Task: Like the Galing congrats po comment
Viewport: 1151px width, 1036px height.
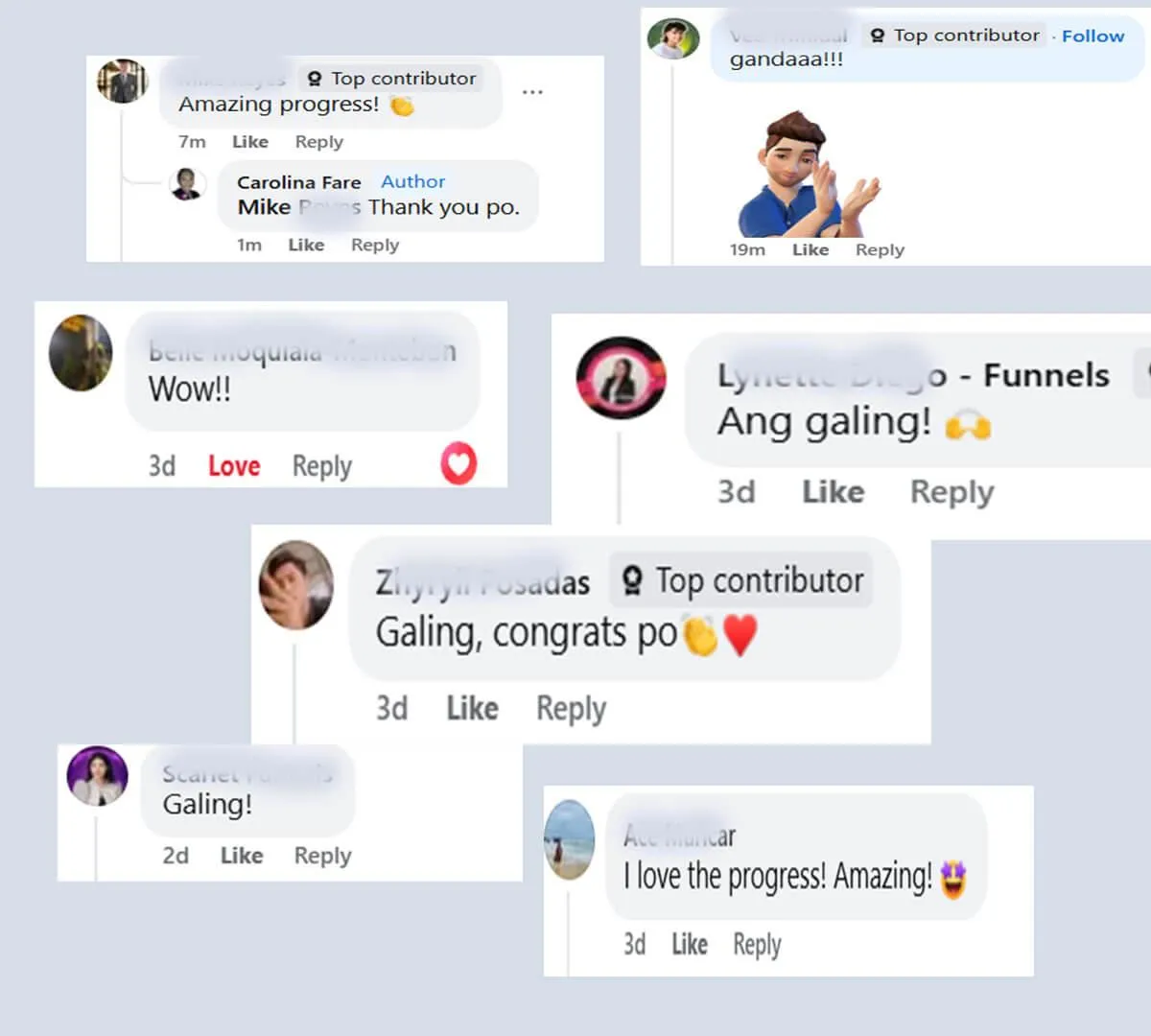Action: [x=472, y=709]
